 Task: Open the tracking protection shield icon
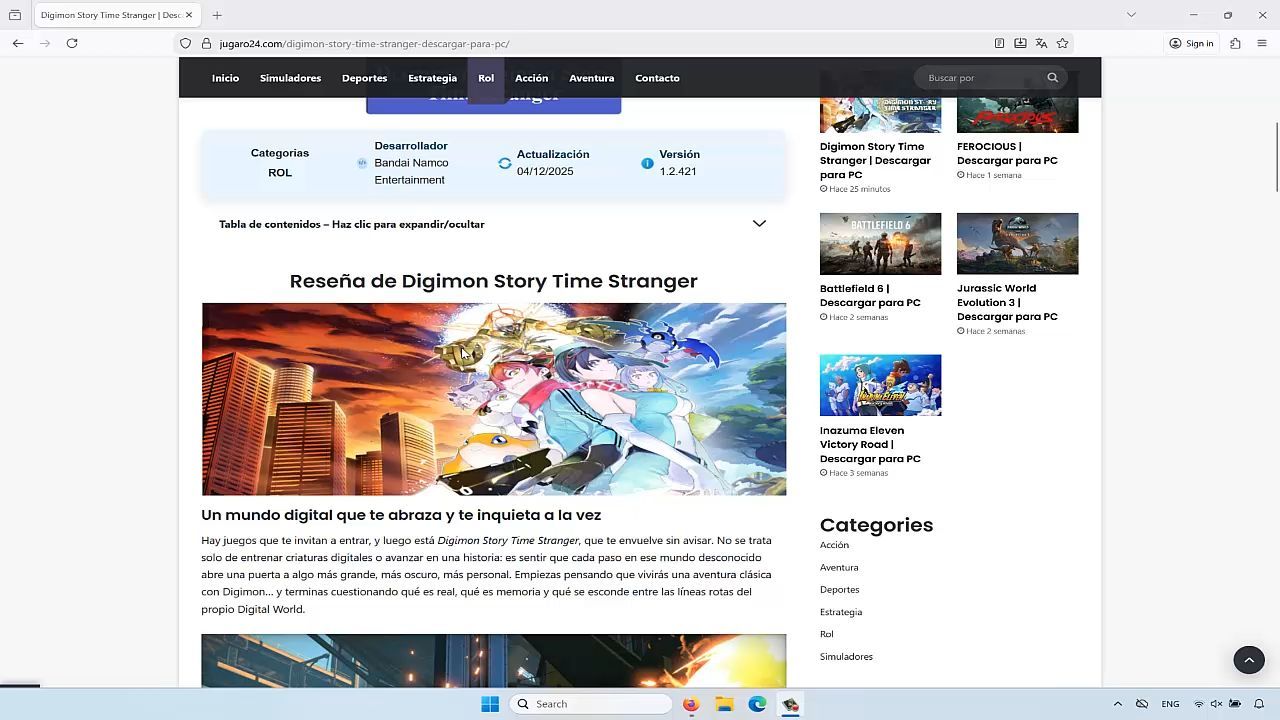click(185, 43)
